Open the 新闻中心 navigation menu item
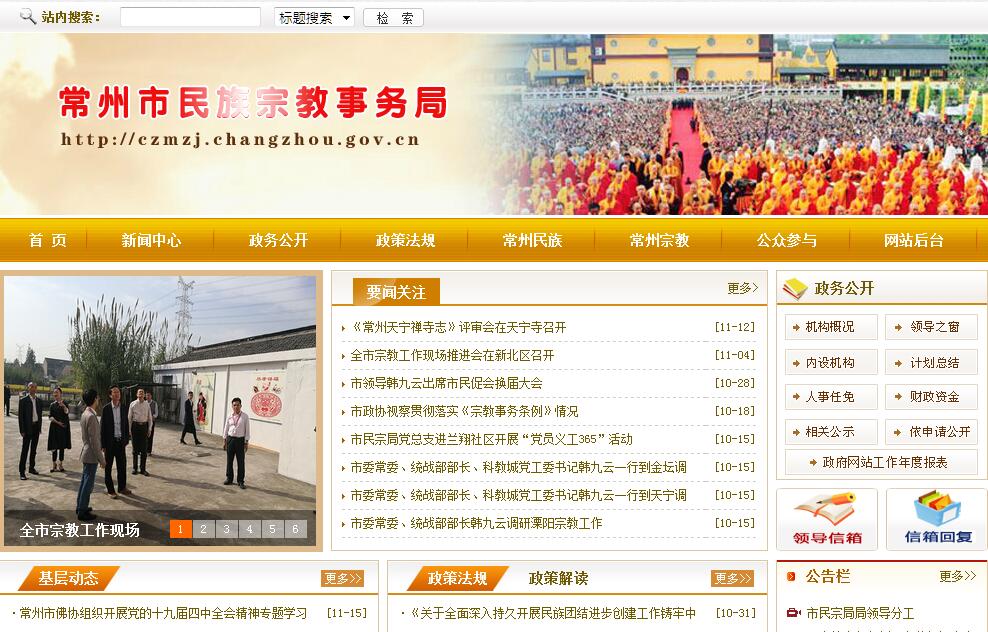 [151, 241]
